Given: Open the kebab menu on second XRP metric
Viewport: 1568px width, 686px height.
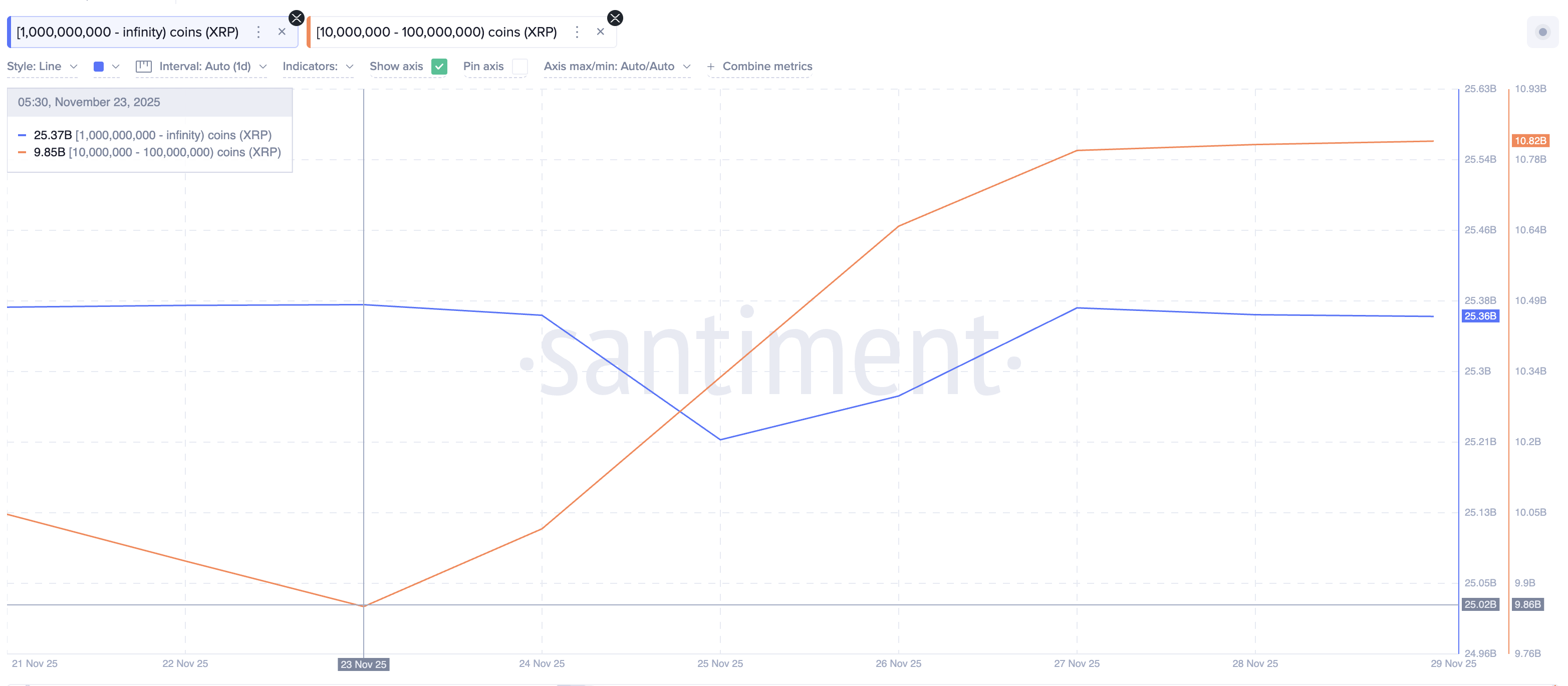Looking at the screenshot, I should pos(577,32).
